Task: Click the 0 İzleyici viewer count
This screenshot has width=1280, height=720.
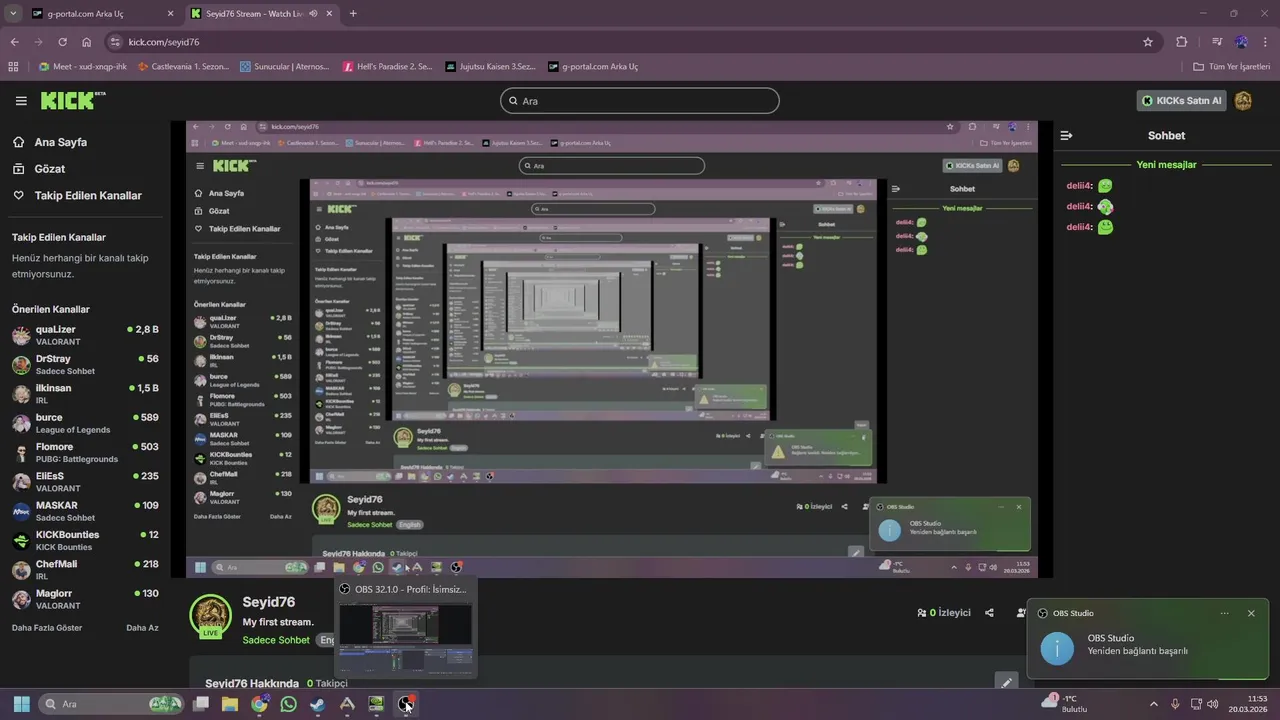Action: [943, 613]
